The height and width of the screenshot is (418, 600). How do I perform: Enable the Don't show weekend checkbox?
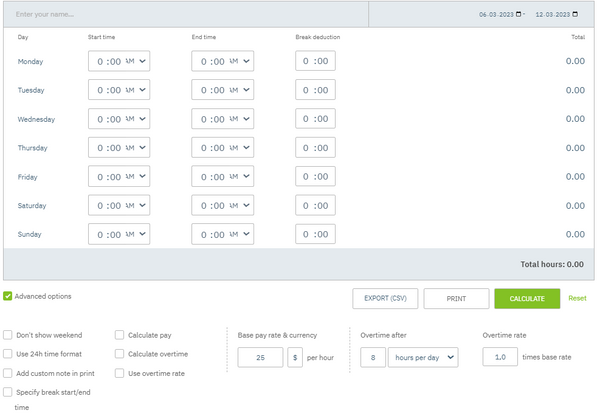[8, 335]
